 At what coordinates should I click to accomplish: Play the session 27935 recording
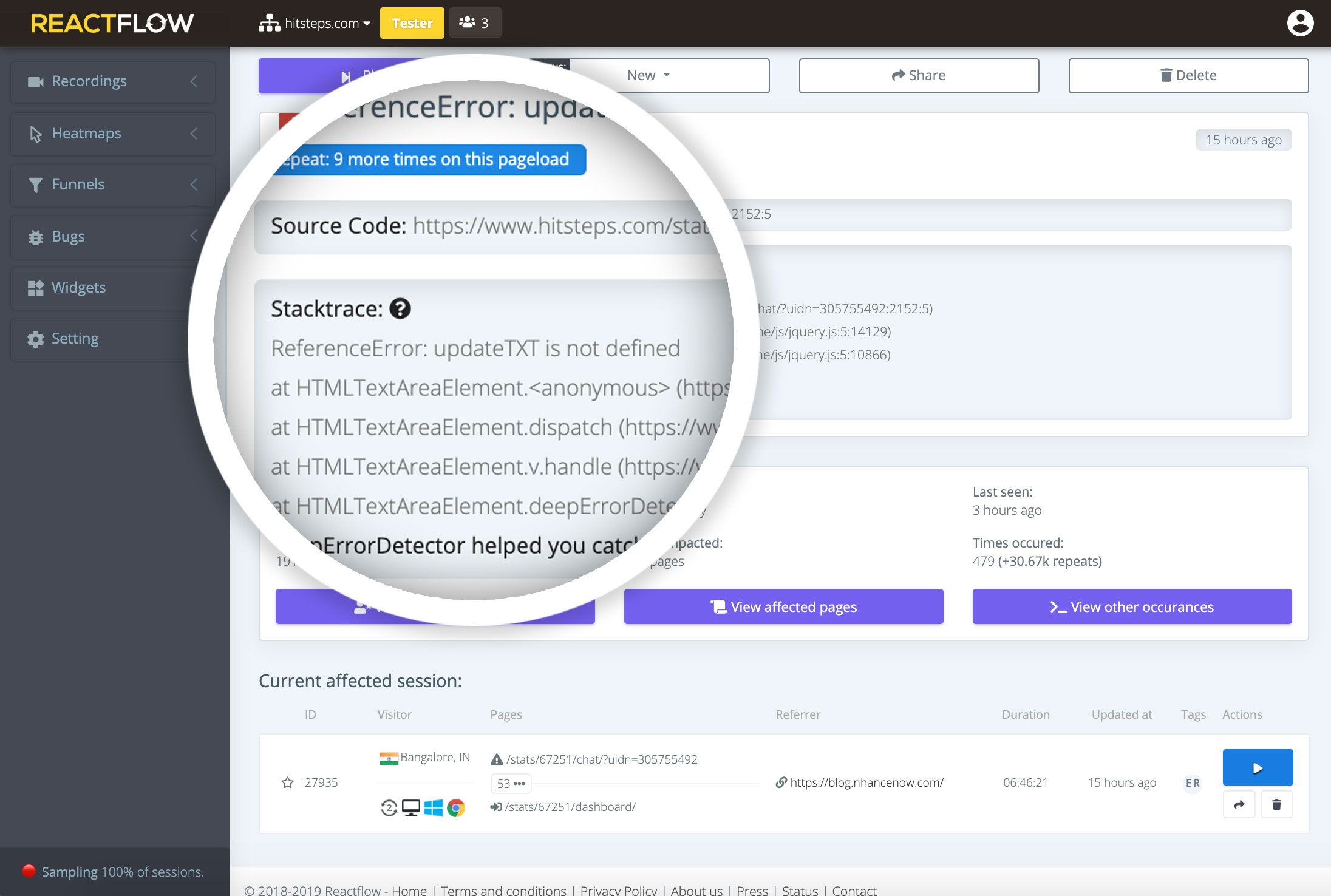pos(1258,767)
